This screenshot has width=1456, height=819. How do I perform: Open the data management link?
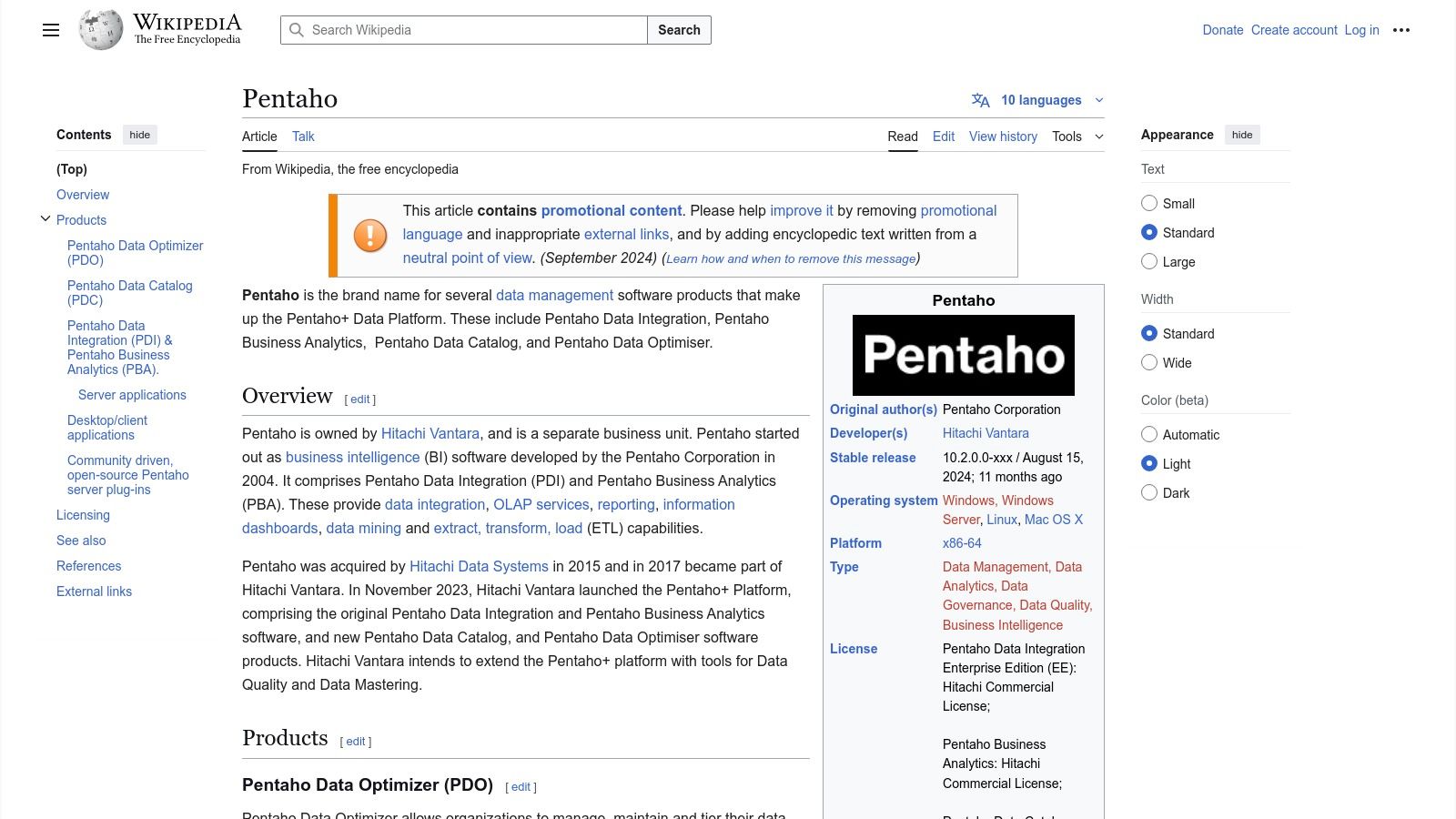[554, 295]
